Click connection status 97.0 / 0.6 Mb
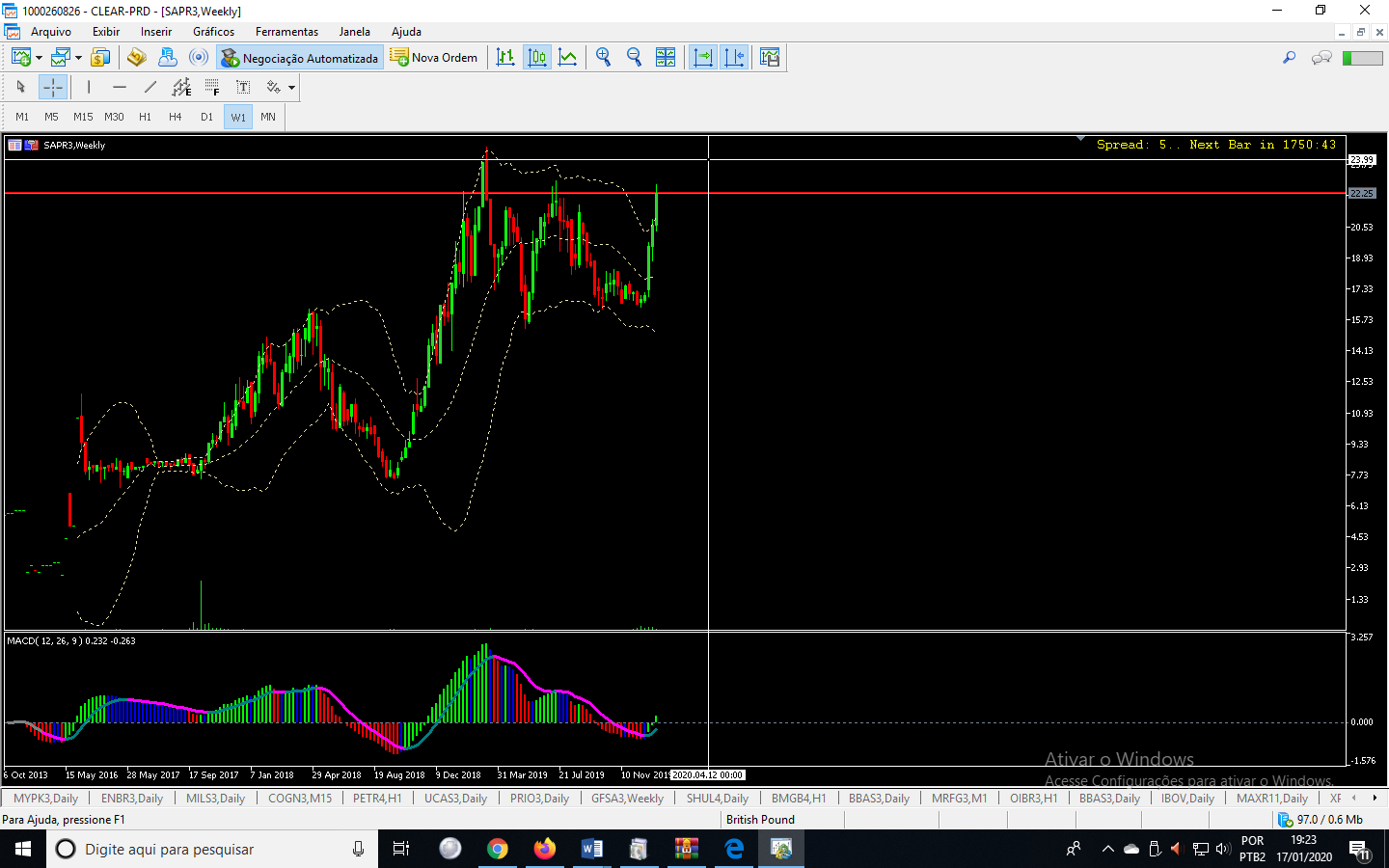This screenshot has height=868, width=1389. [1321, 820]
